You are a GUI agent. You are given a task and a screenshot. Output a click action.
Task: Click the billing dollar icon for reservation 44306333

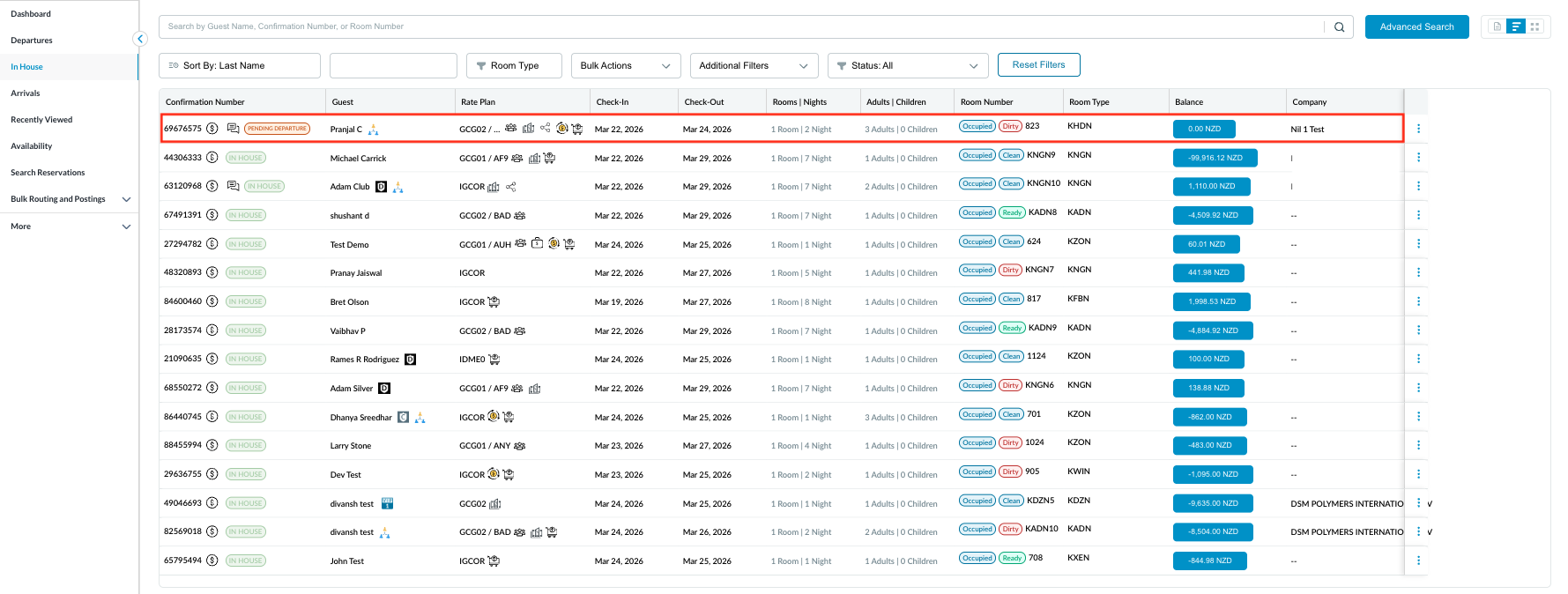pos(212,158)
